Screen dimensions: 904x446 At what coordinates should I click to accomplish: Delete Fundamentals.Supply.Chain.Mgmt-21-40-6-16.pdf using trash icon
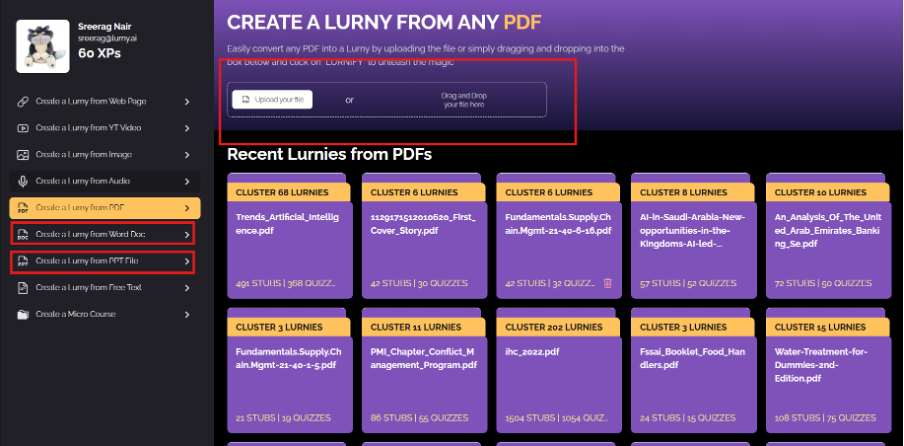(607, 283)
